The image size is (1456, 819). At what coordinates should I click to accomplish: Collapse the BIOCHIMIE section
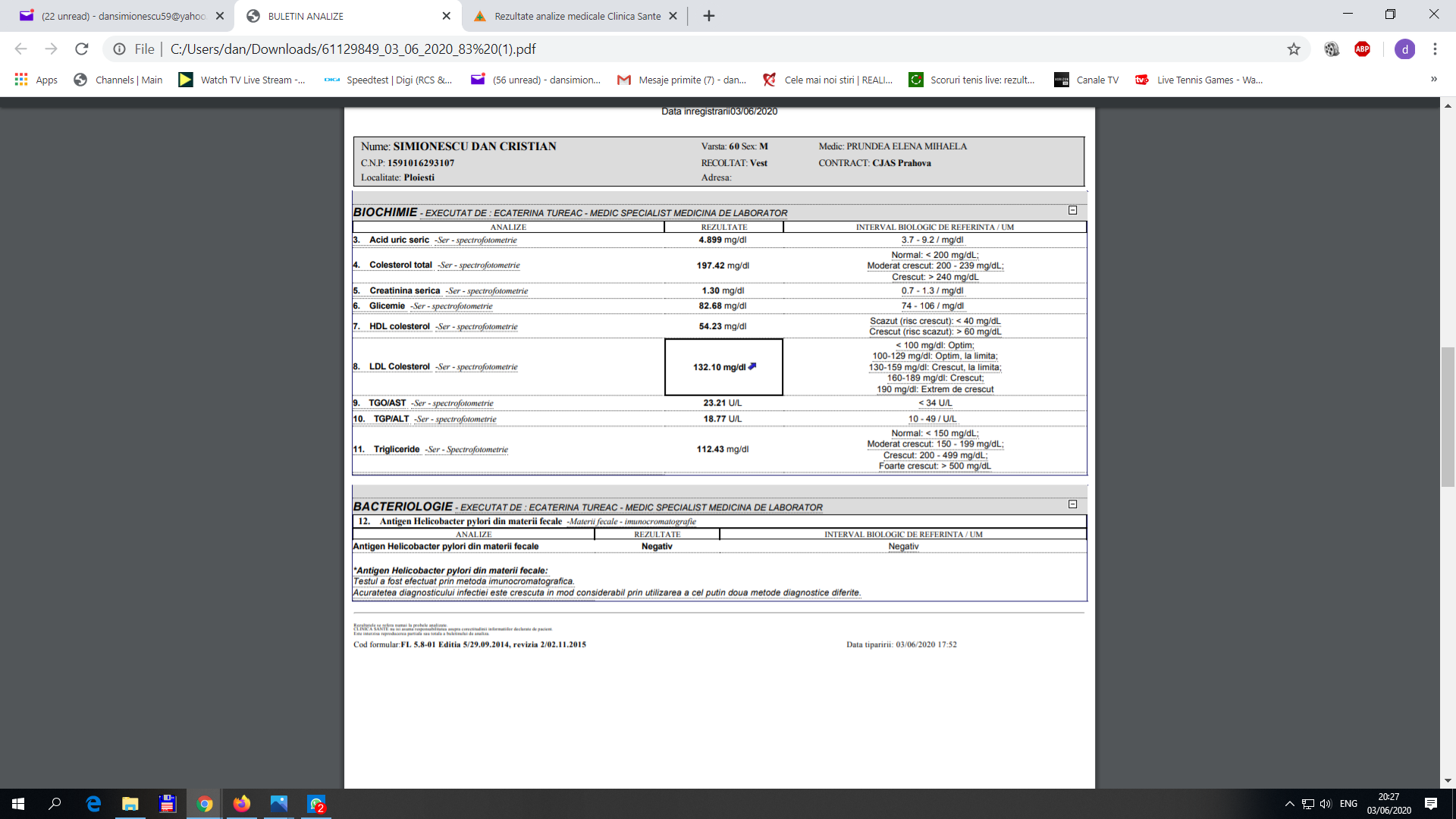[1072, 210]
